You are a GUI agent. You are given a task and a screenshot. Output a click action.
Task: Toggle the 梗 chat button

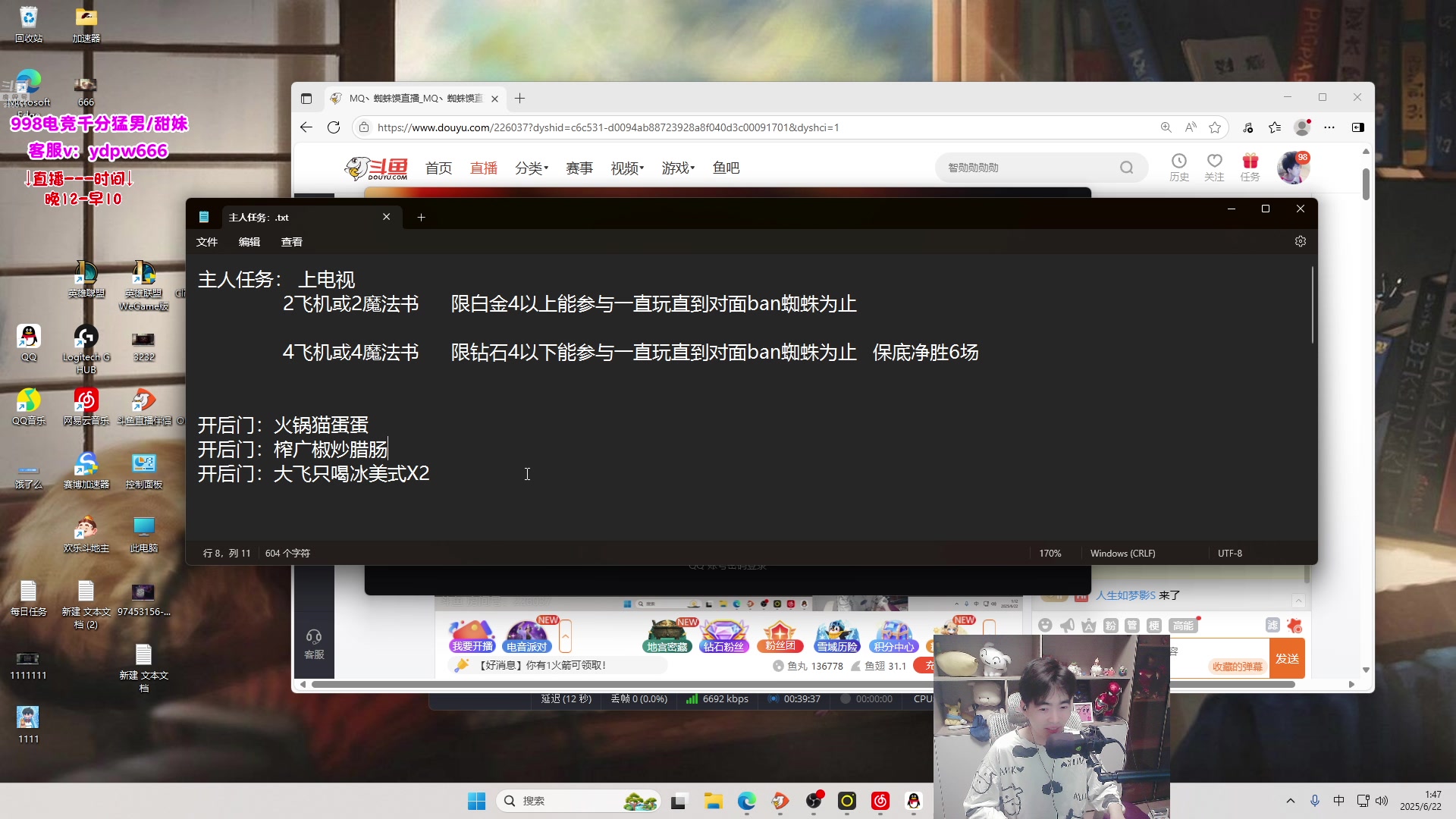pyautogui.click(x=1154, y=626)
